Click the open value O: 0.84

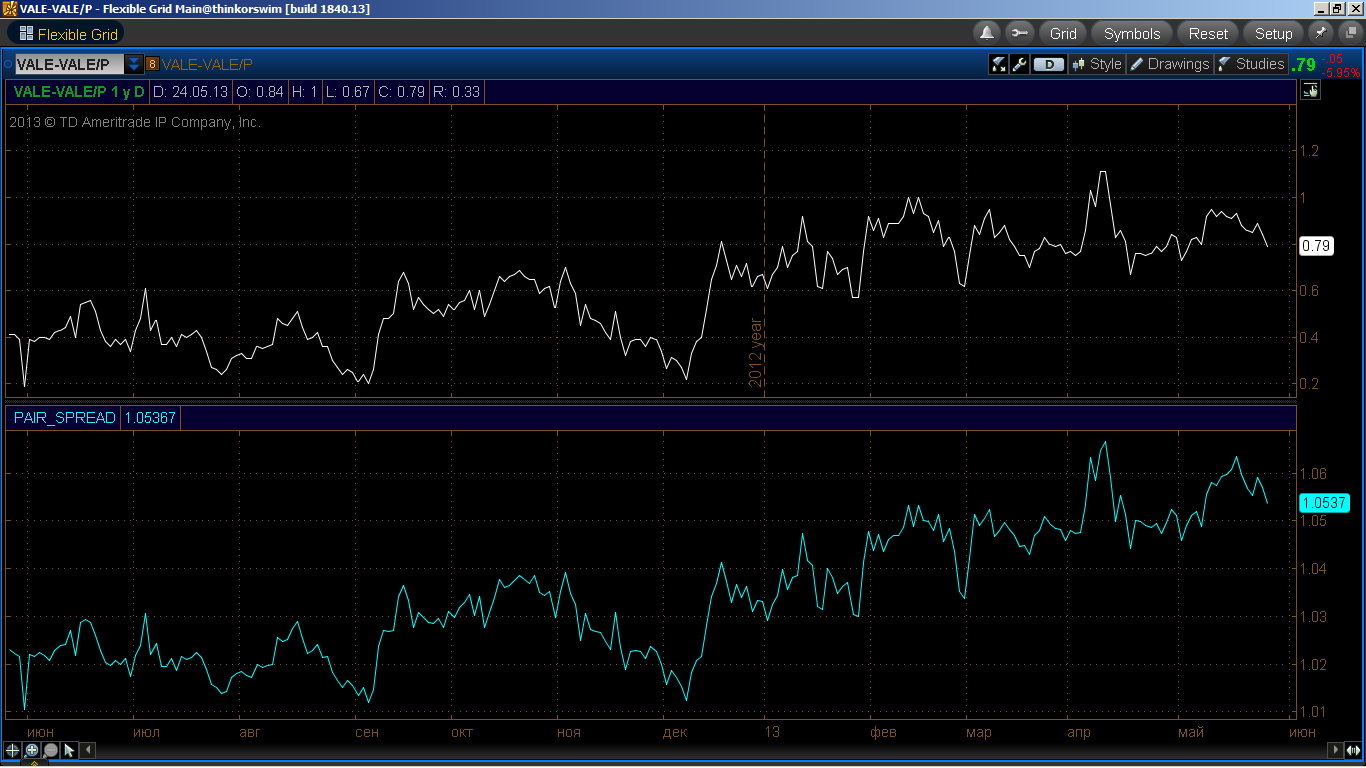(x=260, y=92)
